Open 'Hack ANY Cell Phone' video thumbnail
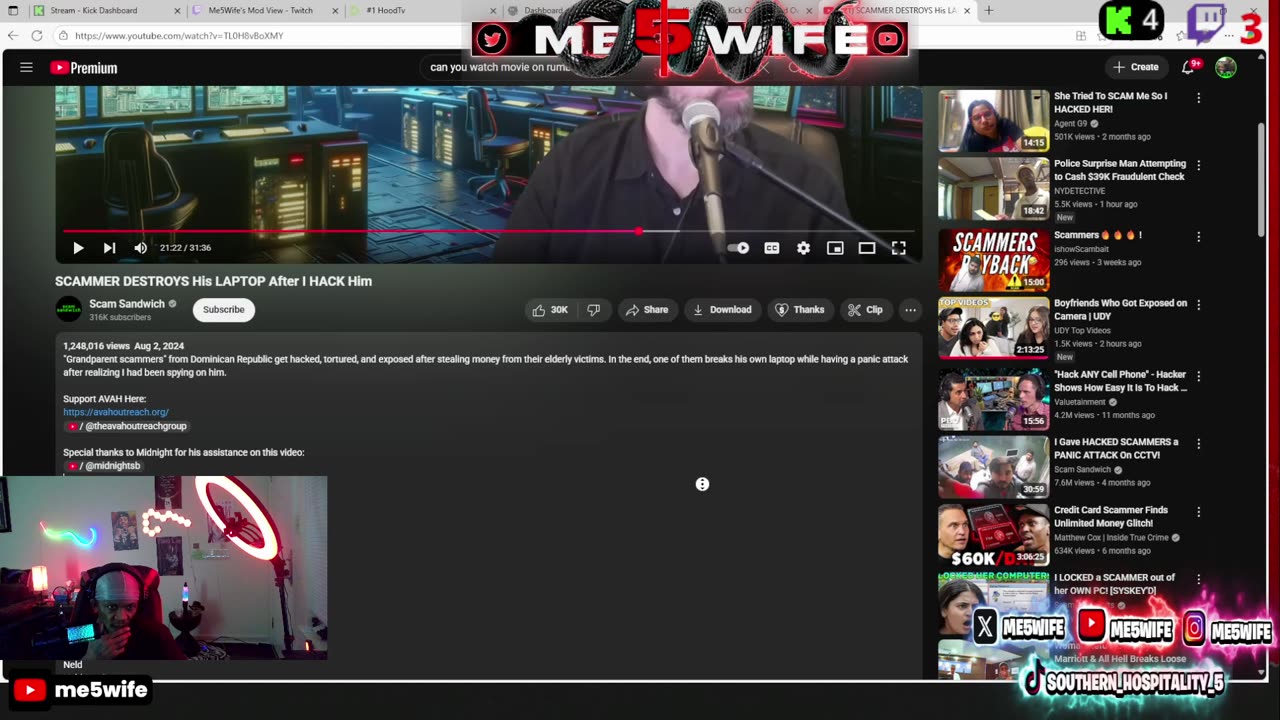This screenshot has width=1280, height=720. [994, 399]
